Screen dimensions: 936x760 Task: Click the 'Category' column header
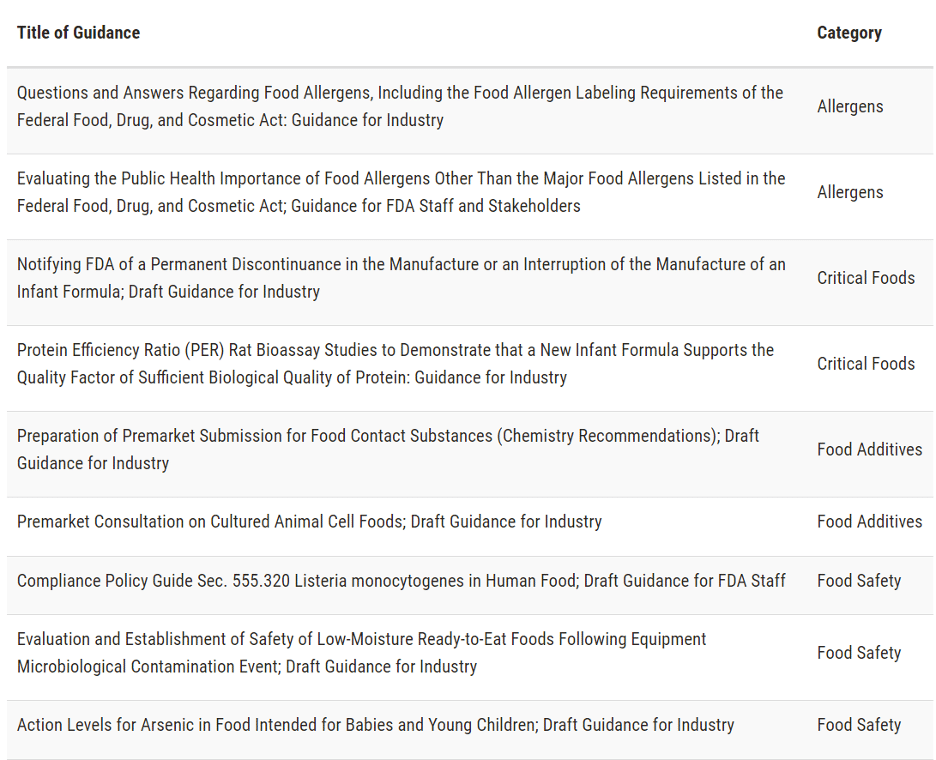pyautogui.click(x=849, y=33)
